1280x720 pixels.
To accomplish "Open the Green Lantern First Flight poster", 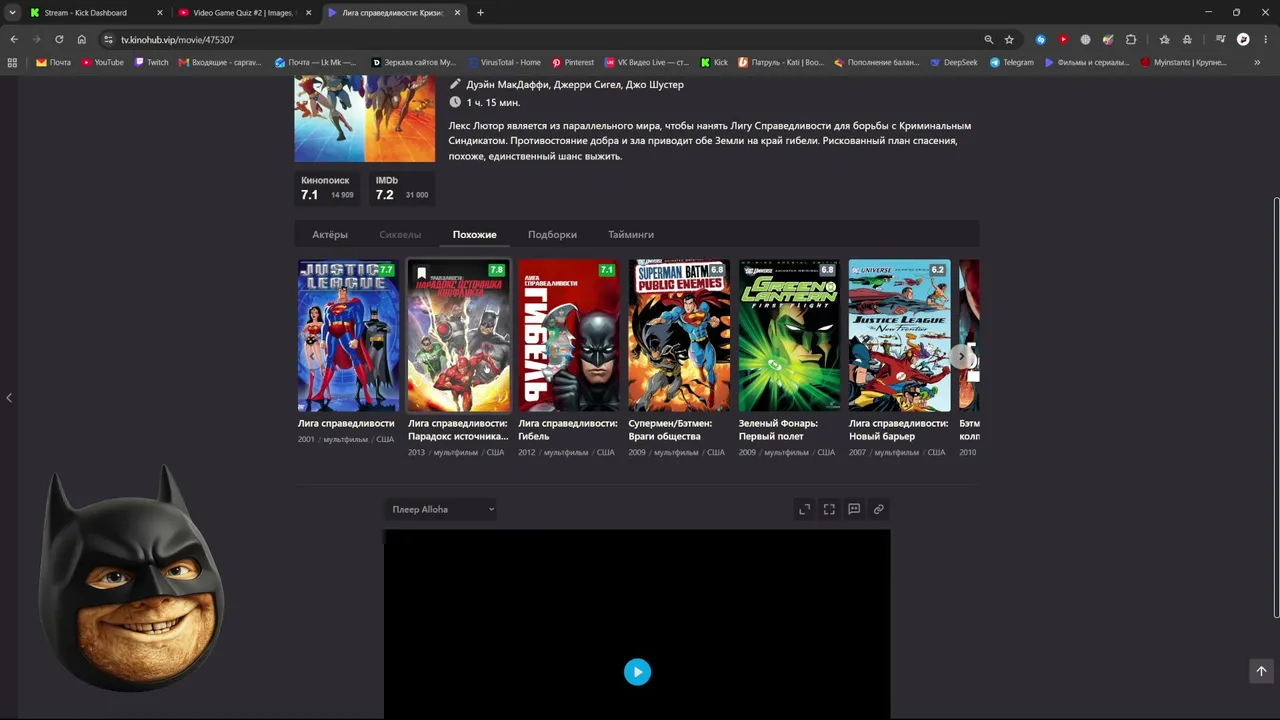I will click(x=789, y=335).
